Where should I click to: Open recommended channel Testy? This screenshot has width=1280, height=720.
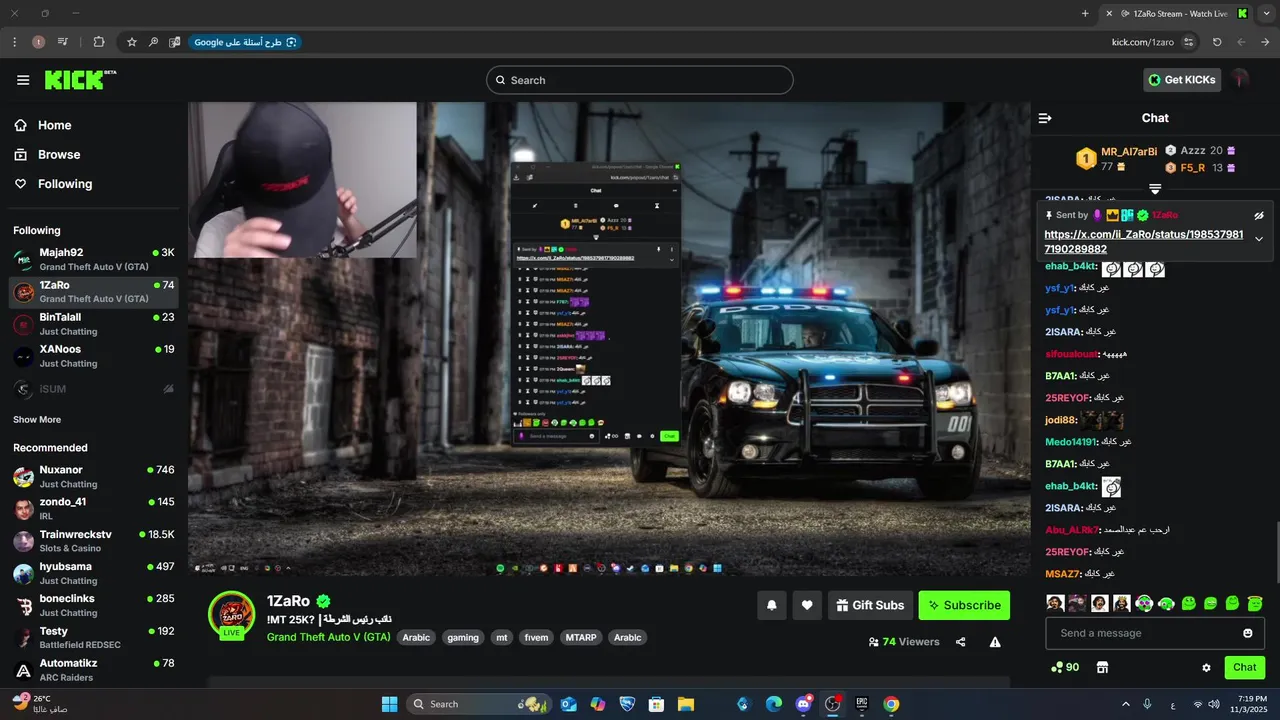tap(94, 638)
